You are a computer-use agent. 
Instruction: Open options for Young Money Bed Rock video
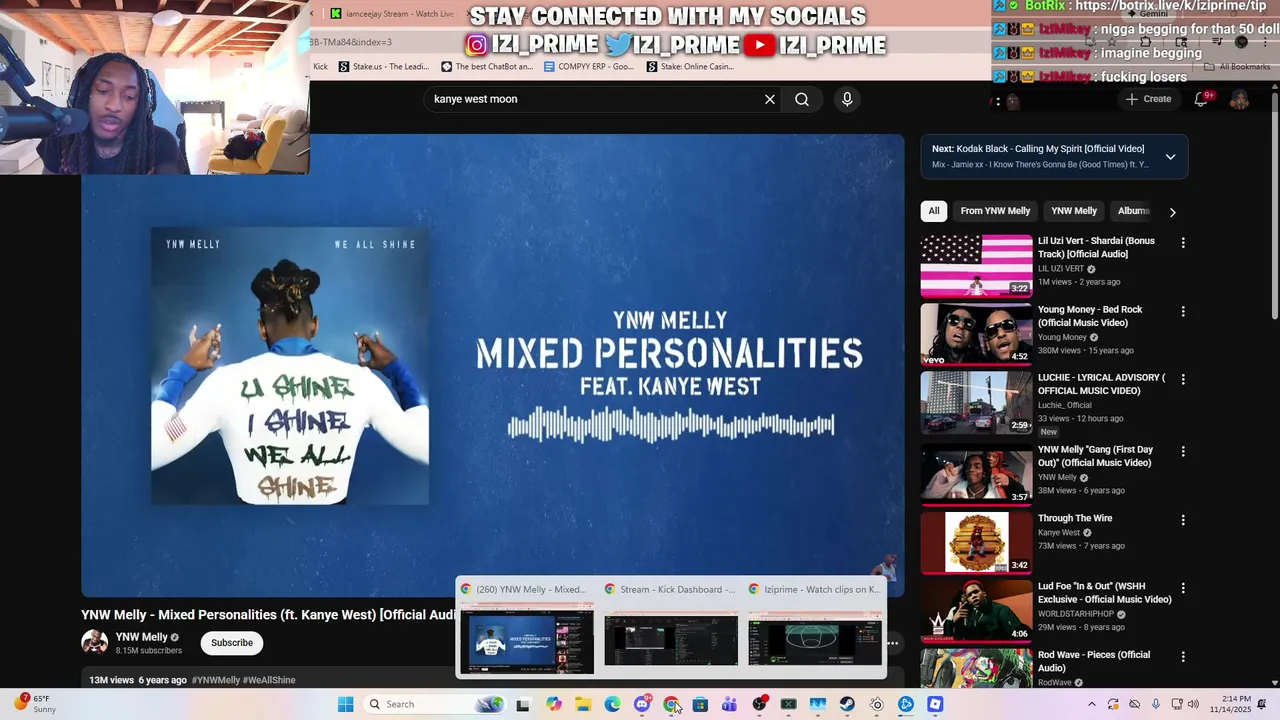tap(1183, 312)
